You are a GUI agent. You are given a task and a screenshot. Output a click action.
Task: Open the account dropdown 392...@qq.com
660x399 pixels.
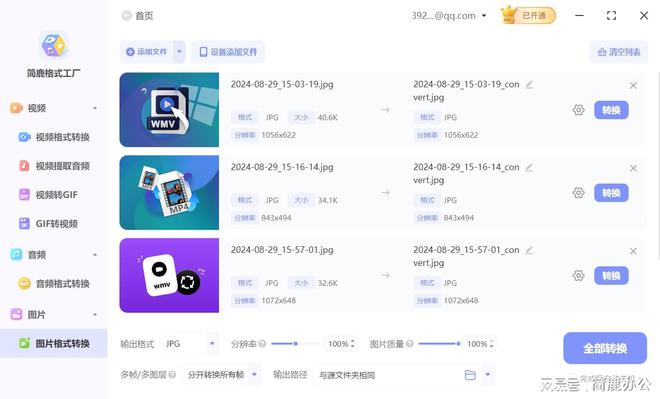click(x=449, y=16)
